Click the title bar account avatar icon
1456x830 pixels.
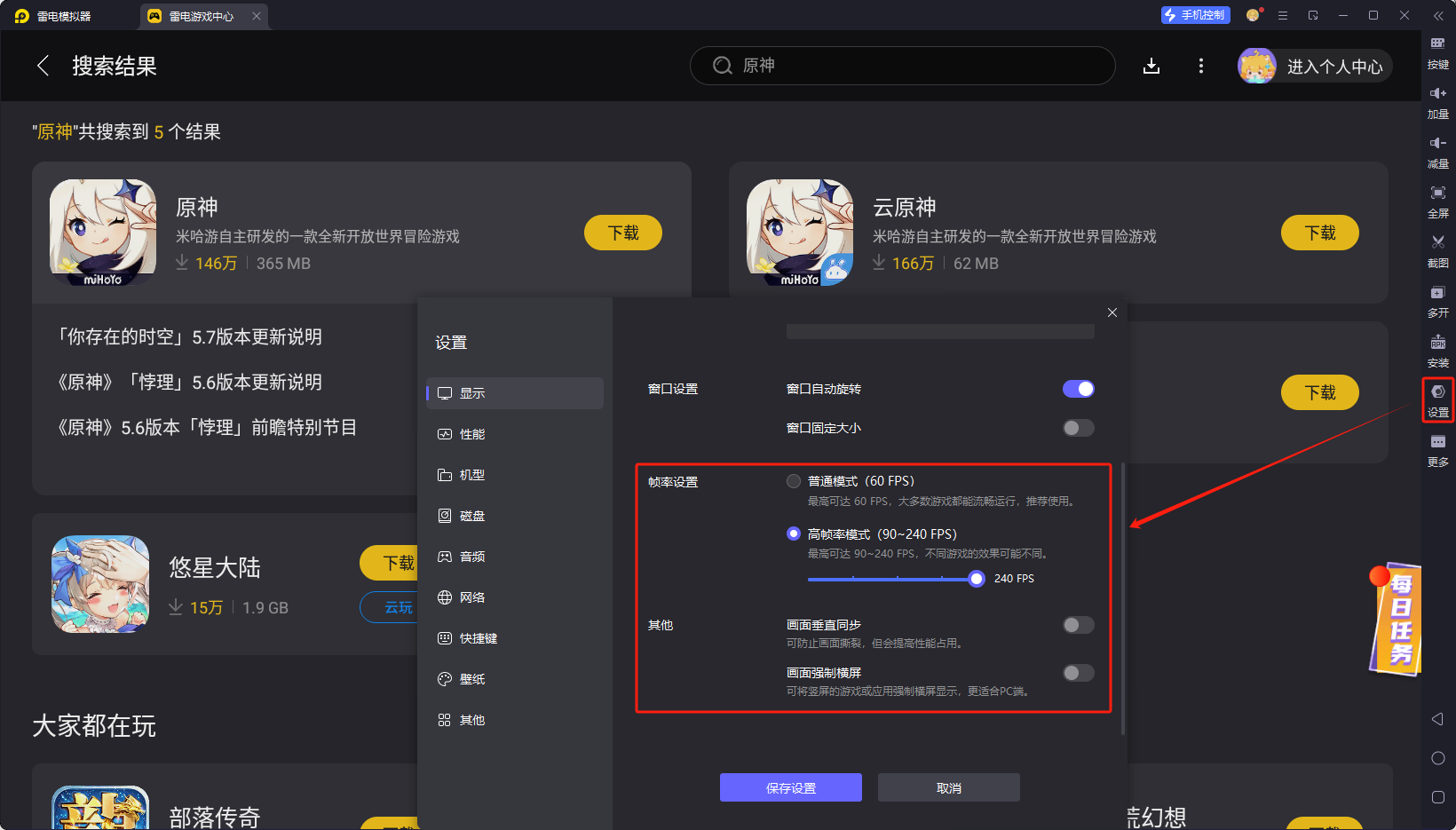(1253, 15)
